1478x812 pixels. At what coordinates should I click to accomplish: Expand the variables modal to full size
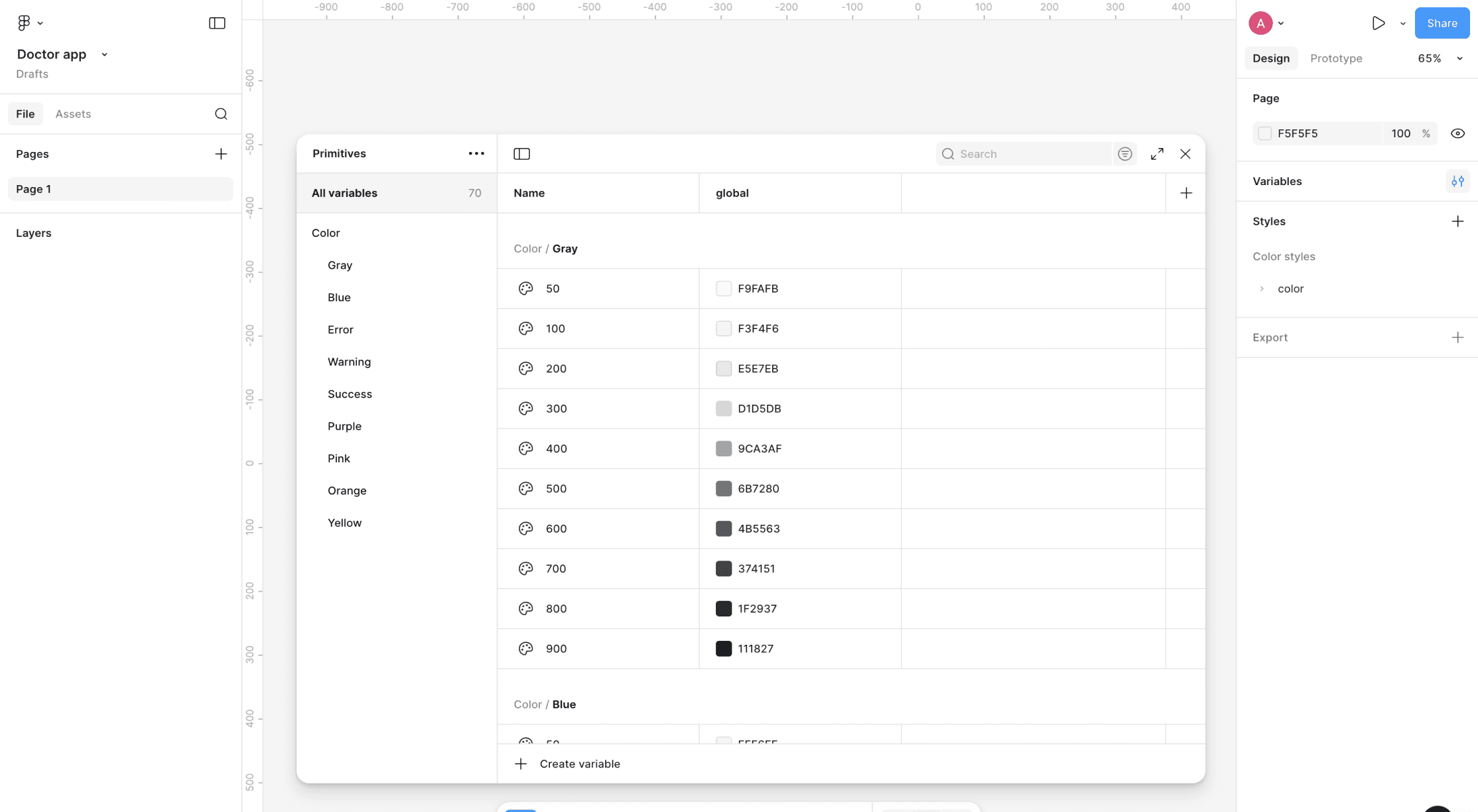point(1157,154)
